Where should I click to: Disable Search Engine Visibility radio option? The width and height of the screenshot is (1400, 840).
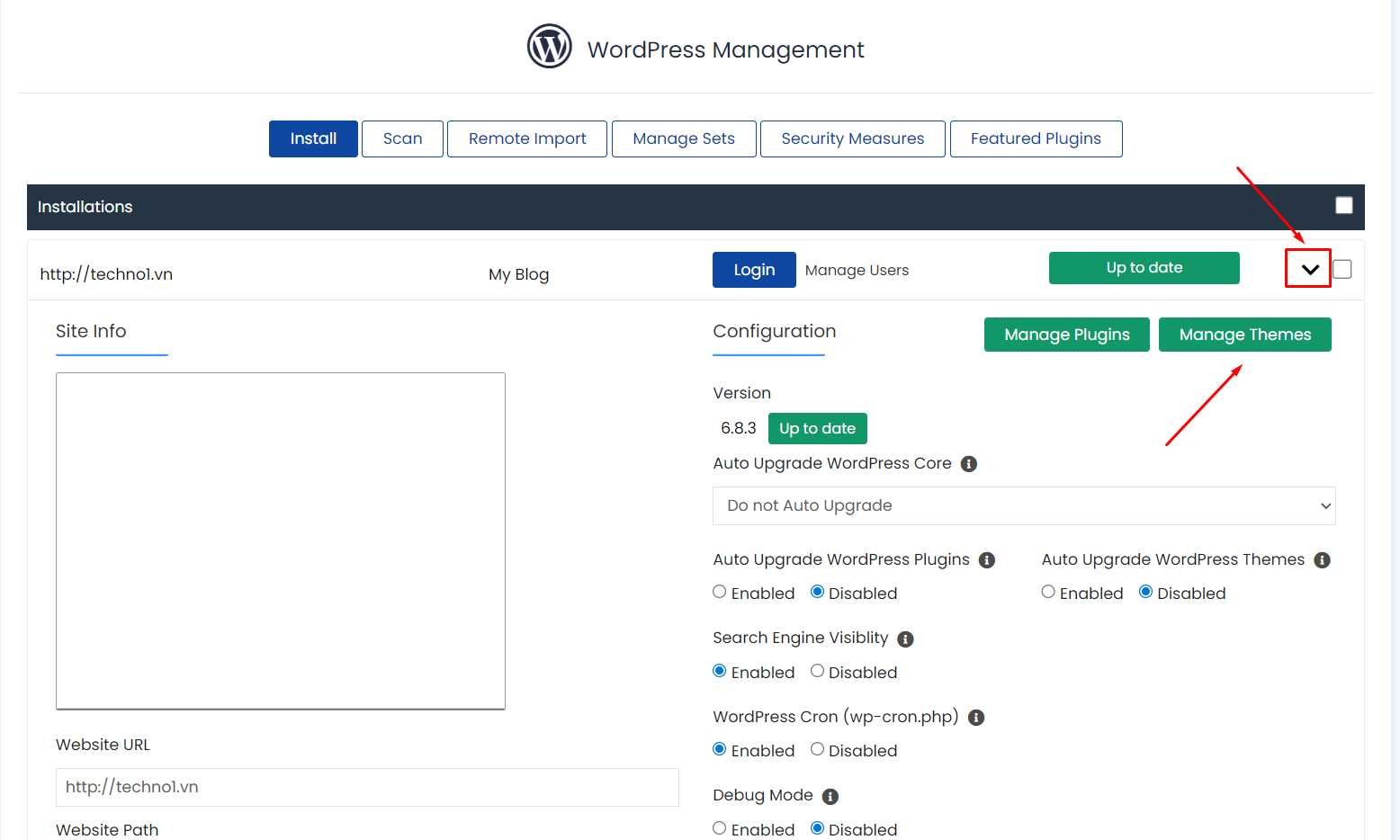(x=817, y=671)
